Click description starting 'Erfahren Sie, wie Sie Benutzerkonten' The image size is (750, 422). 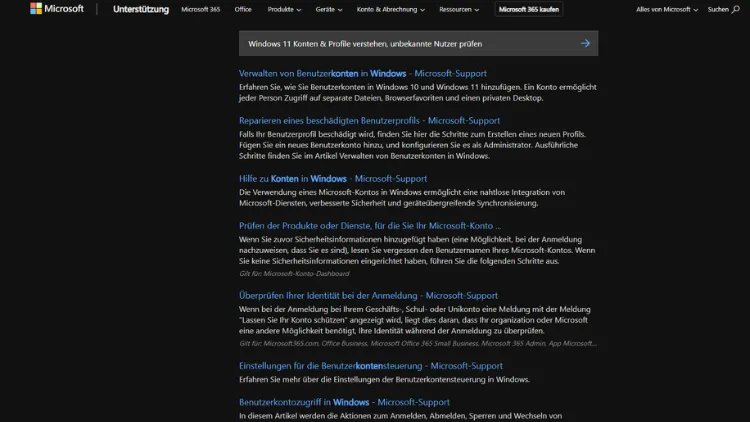[x=418, y=92]
